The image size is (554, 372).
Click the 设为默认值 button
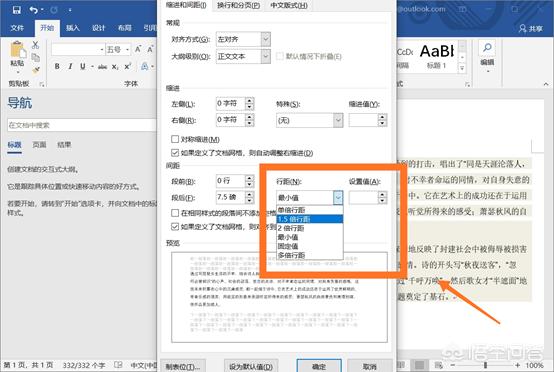[251, 367]
